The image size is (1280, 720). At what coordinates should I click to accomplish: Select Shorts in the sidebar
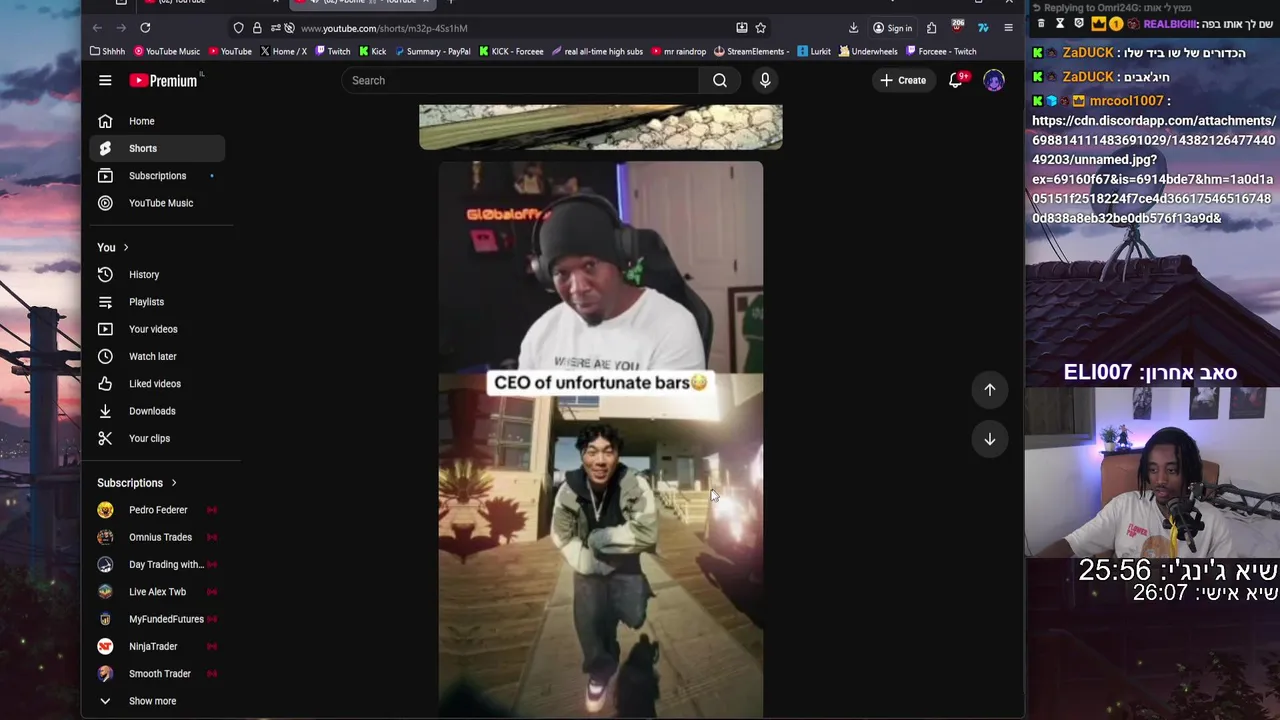pos(157,148)
